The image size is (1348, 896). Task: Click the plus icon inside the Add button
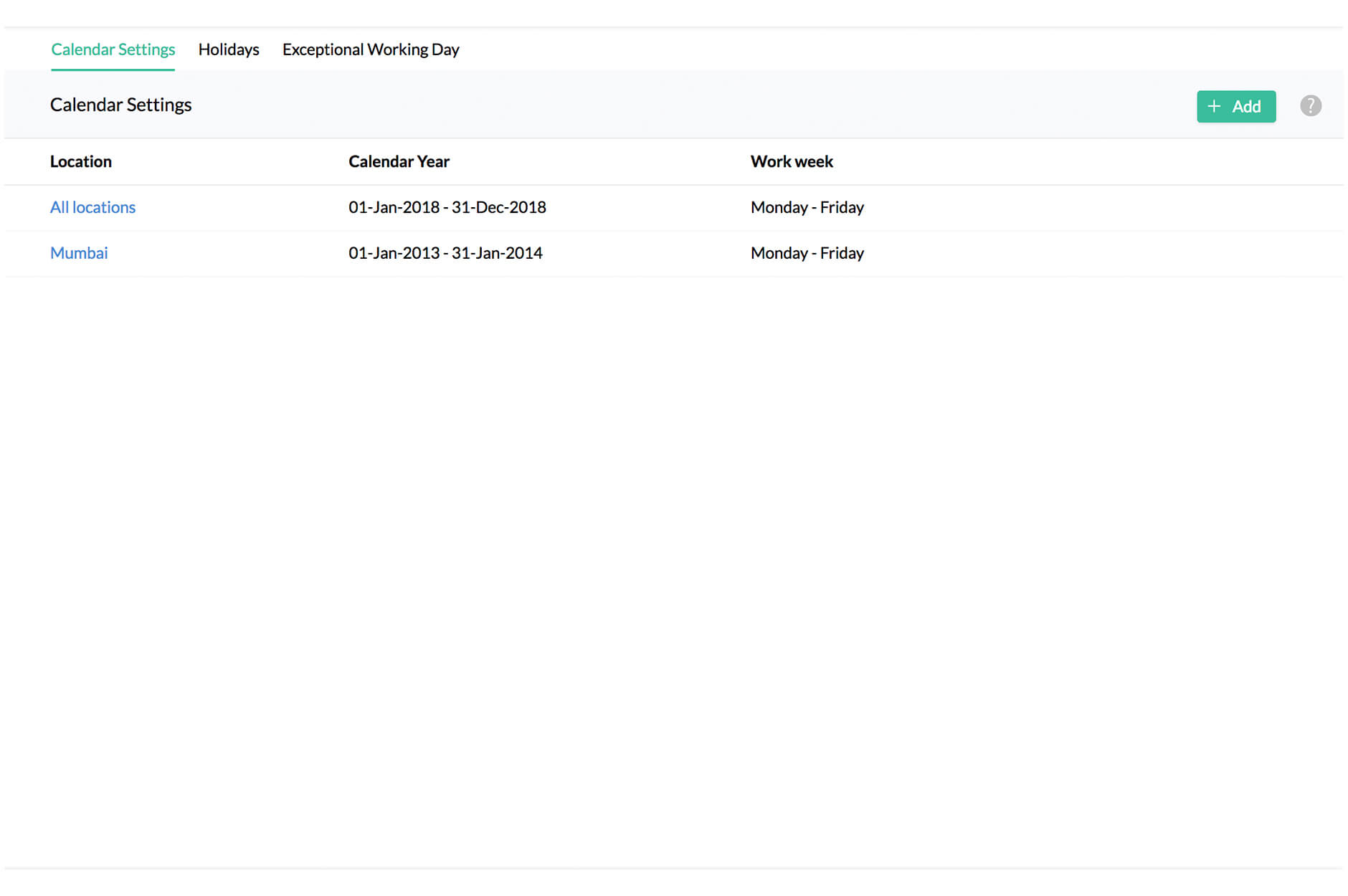click(x=1215, y=105)
